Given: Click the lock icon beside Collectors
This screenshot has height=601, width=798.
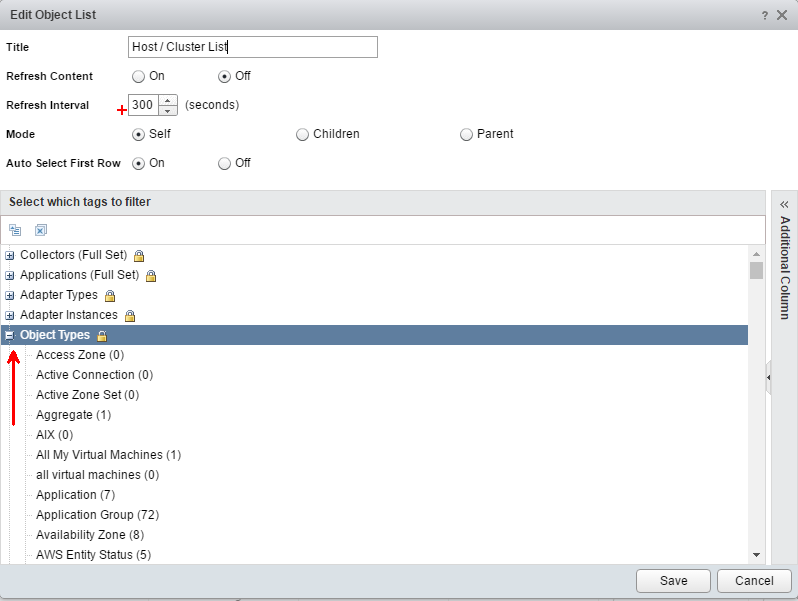Looking at the screenshot, I should [139, 256].
